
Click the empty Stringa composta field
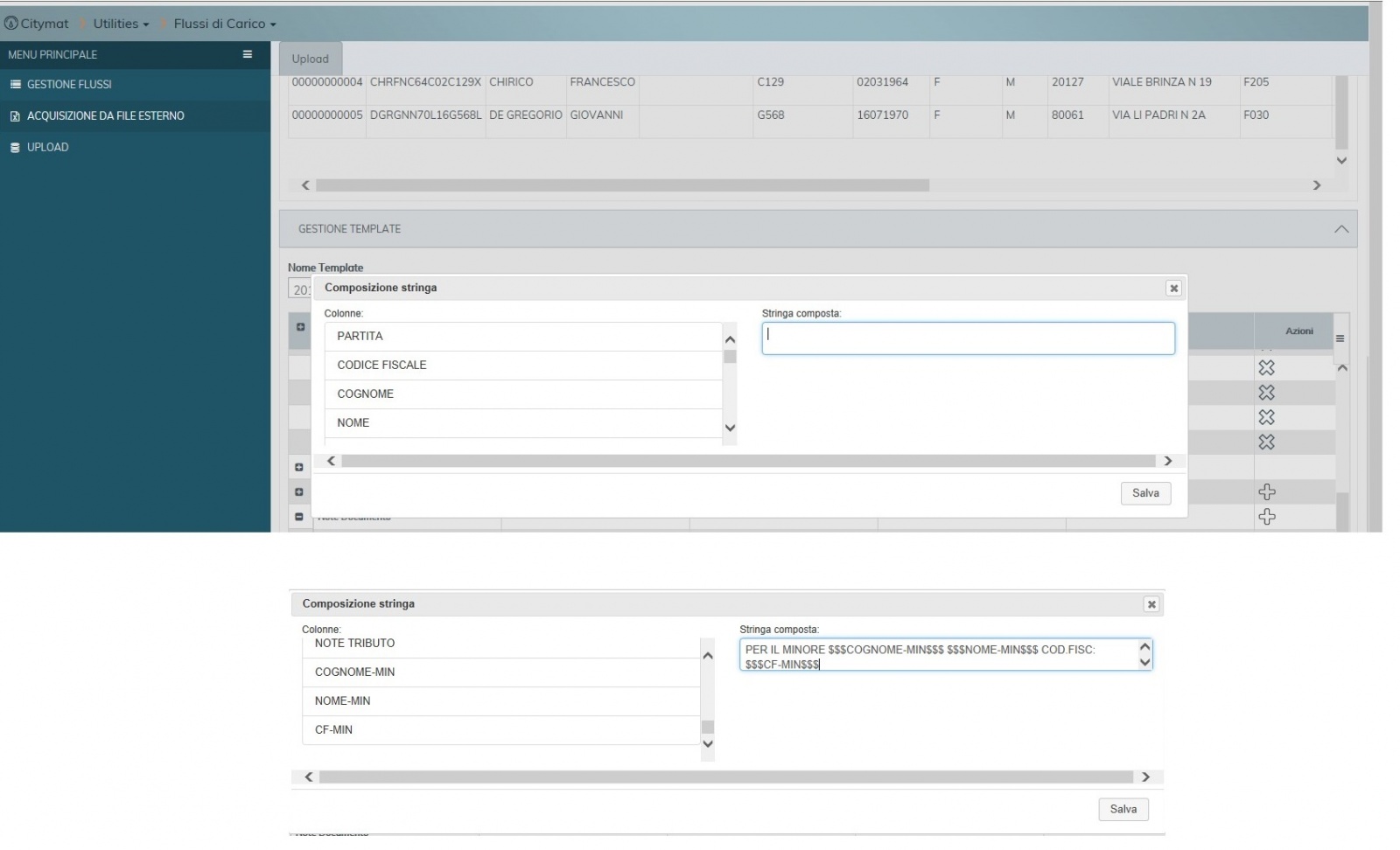pyautogui.click(x=968, y=338)
